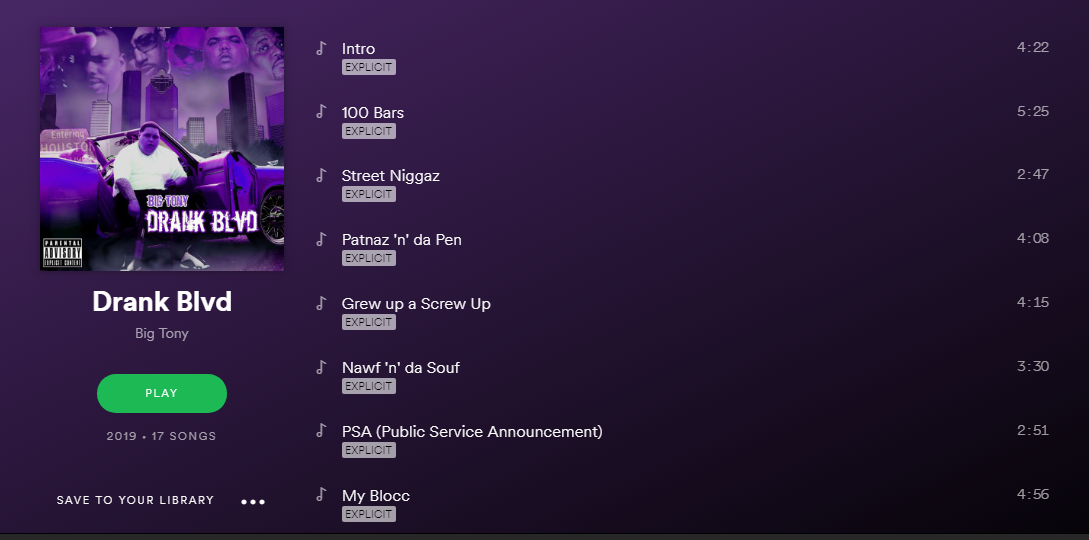Click the note icon beside Nawf 'n' da Souf
Viewport: 1089px width, 540px height.
(x=321, y=368)
